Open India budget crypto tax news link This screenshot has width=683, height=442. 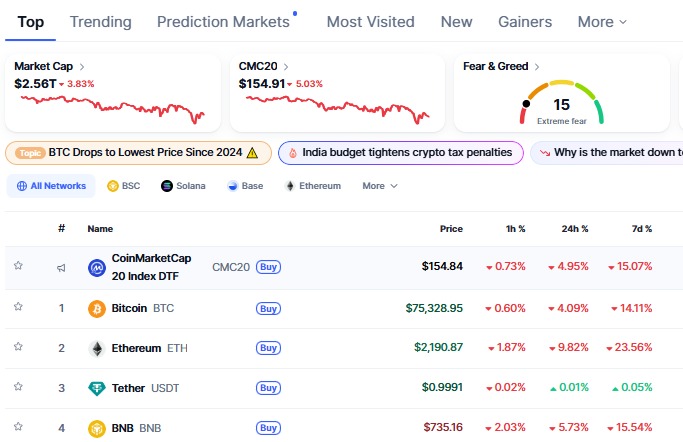click(x=400, y=153)
